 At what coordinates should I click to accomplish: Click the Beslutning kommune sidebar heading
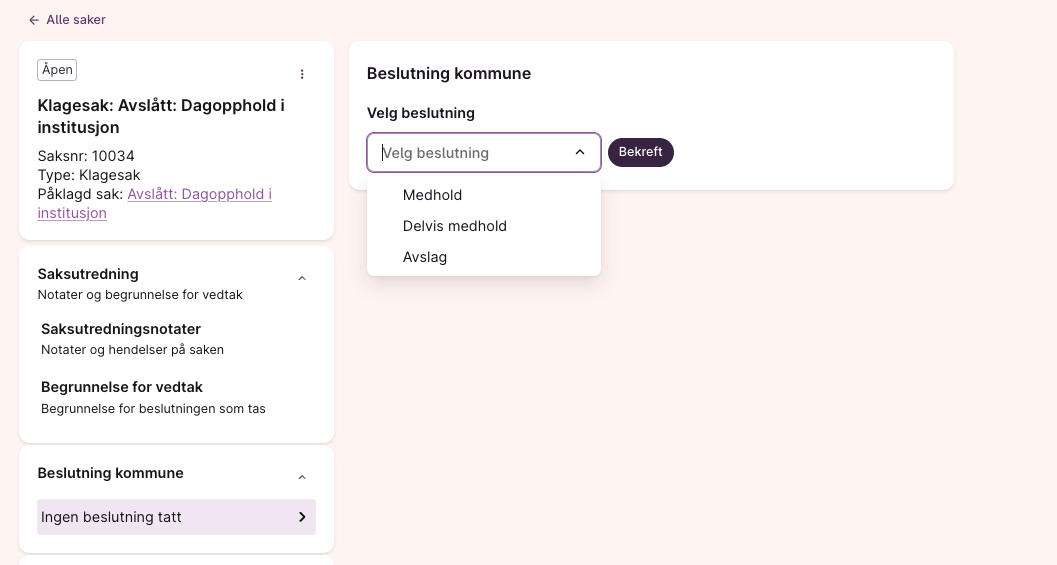click(110, 473)
